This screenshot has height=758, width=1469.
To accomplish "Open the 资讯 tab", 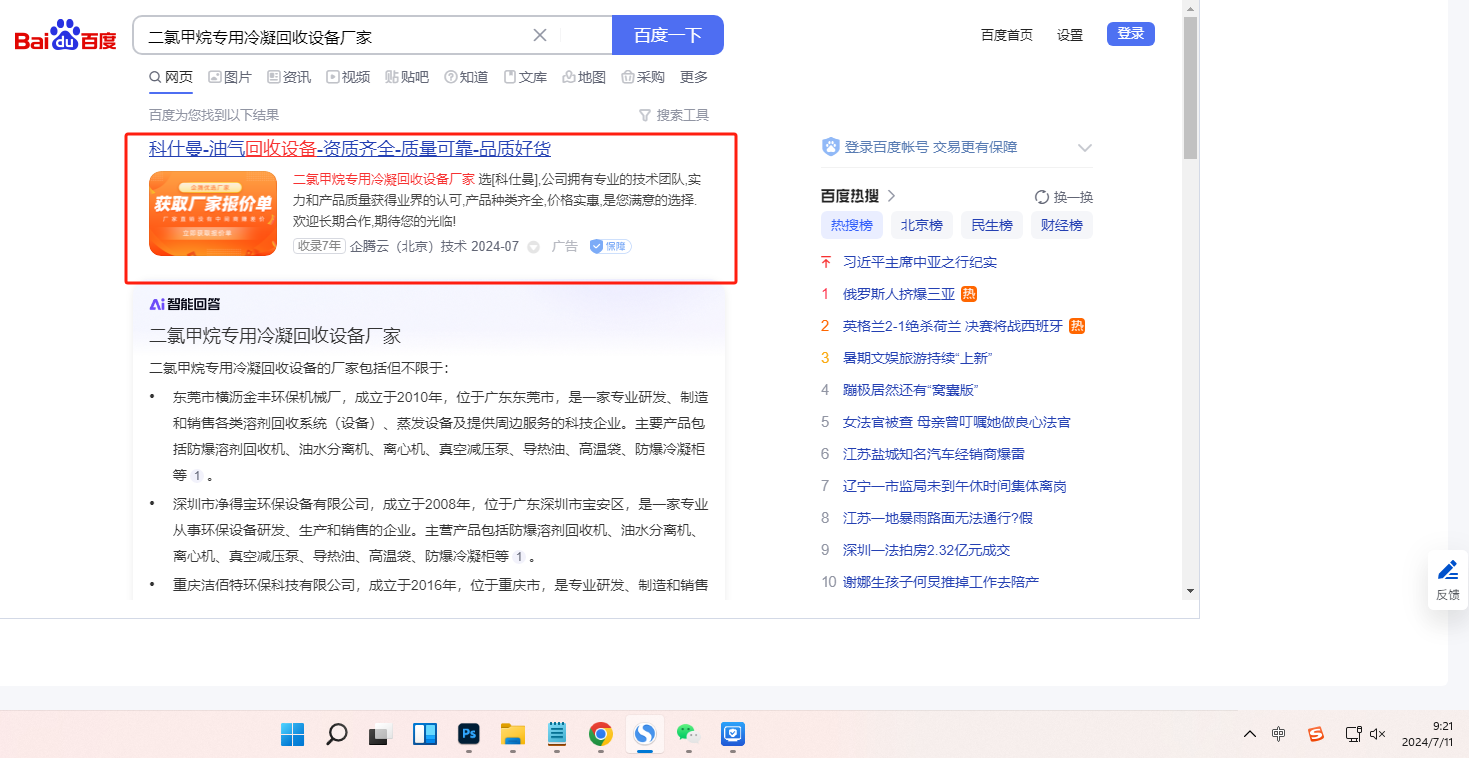I will click(289, 77).
